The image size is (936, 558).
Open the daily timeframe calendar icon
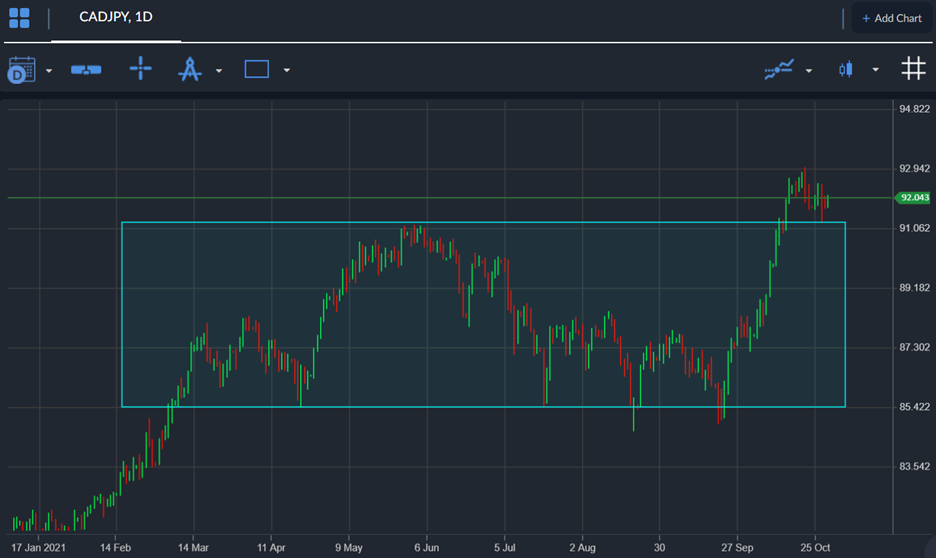click(21, 70)
